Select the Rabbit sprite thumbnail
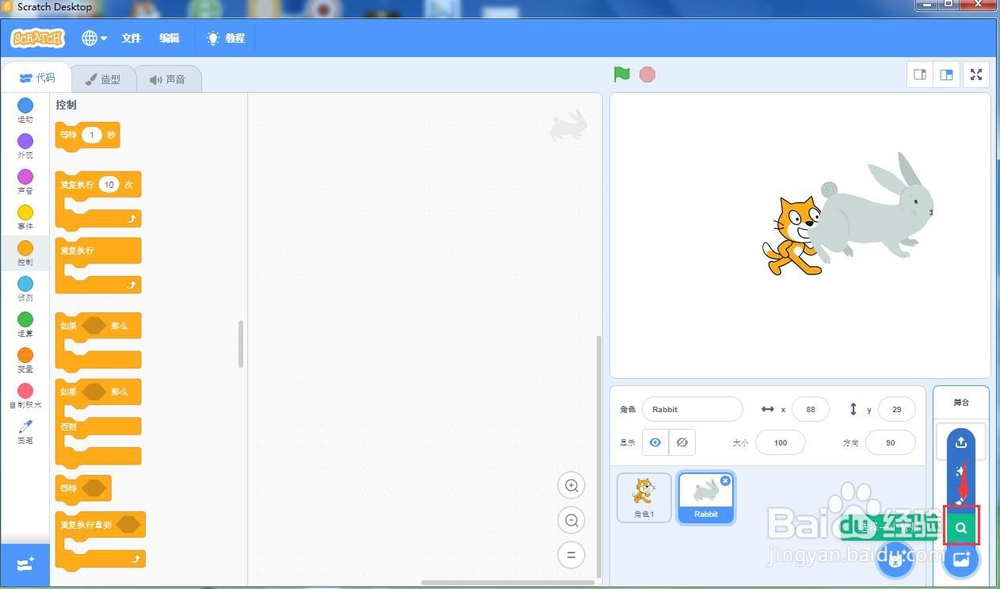 click(705, 497)
